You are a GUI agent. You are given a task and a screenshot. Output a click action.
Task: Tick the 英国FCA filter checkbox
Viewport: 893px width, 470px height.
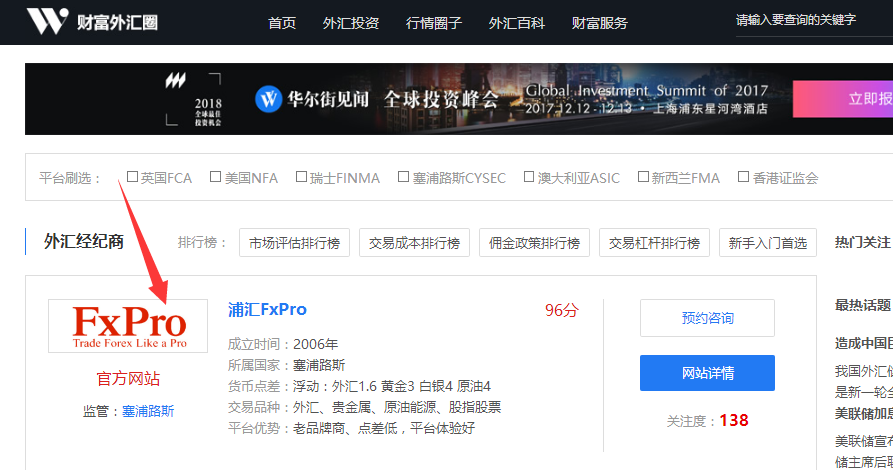[x=133, y=177]
